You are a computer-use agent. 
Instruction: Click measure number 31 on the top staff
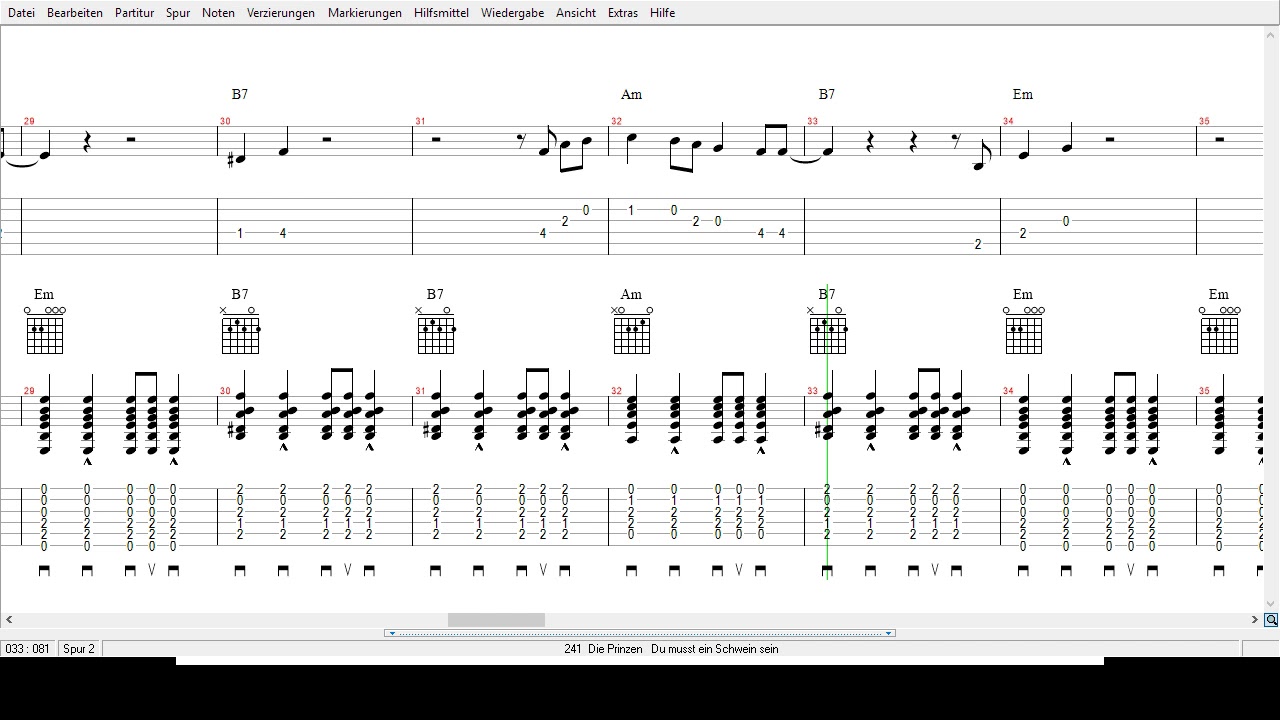[420, 122]
